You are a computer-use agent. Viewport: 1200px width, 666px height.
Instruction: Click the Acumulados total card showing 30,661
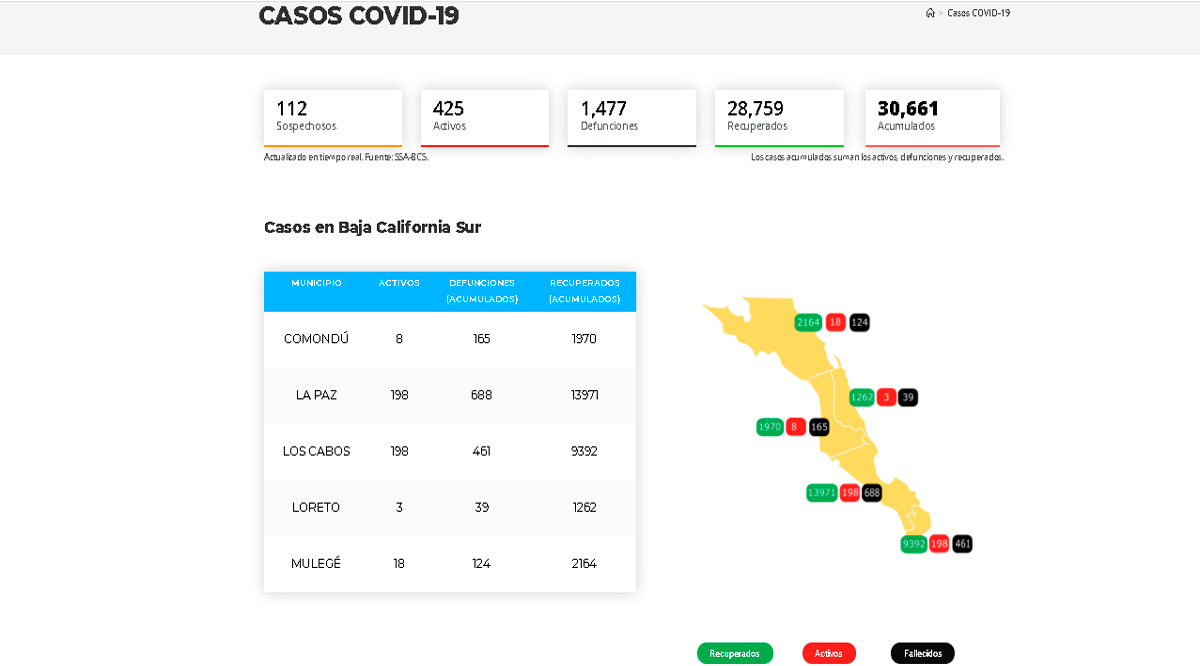[932, 117]
